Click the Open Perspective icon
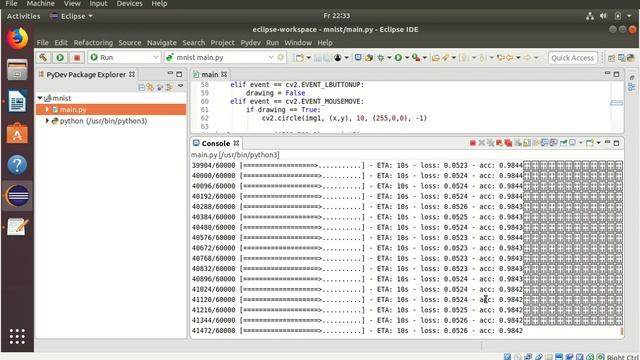640x360 pixels. (x=611, y=58)
